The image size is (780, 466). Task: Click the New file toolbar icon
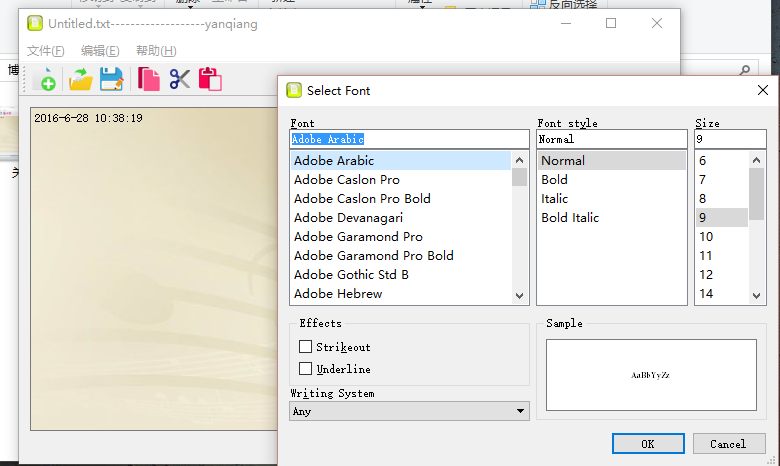pos(47,79)
